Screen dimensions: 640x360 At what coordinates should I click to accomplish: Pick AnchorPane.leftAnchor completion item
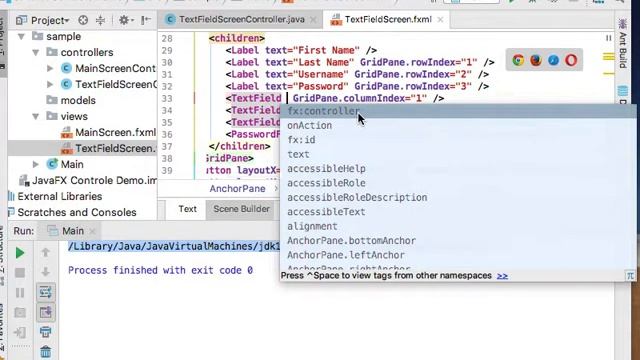458,255
